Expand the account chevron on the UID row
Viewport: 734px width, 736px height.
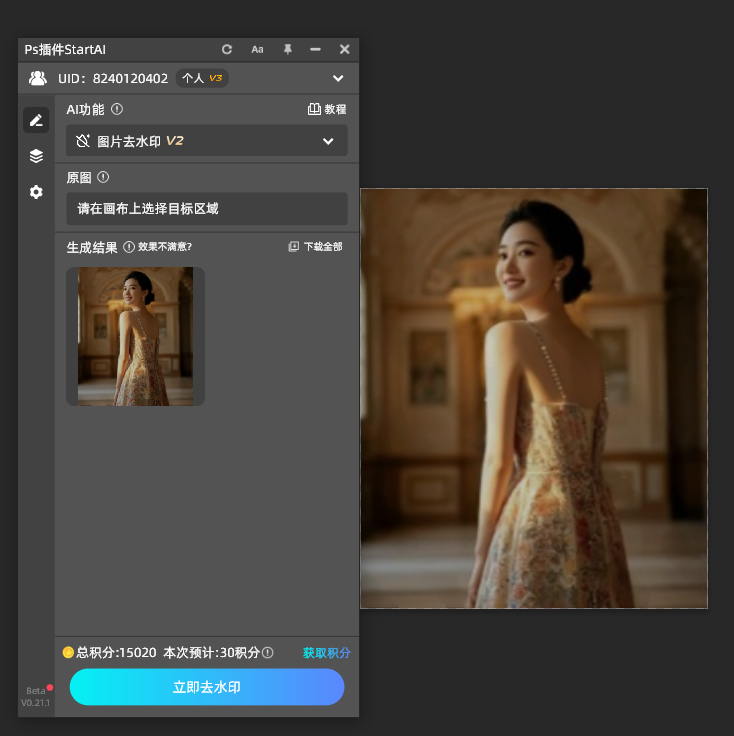(338, 78)
